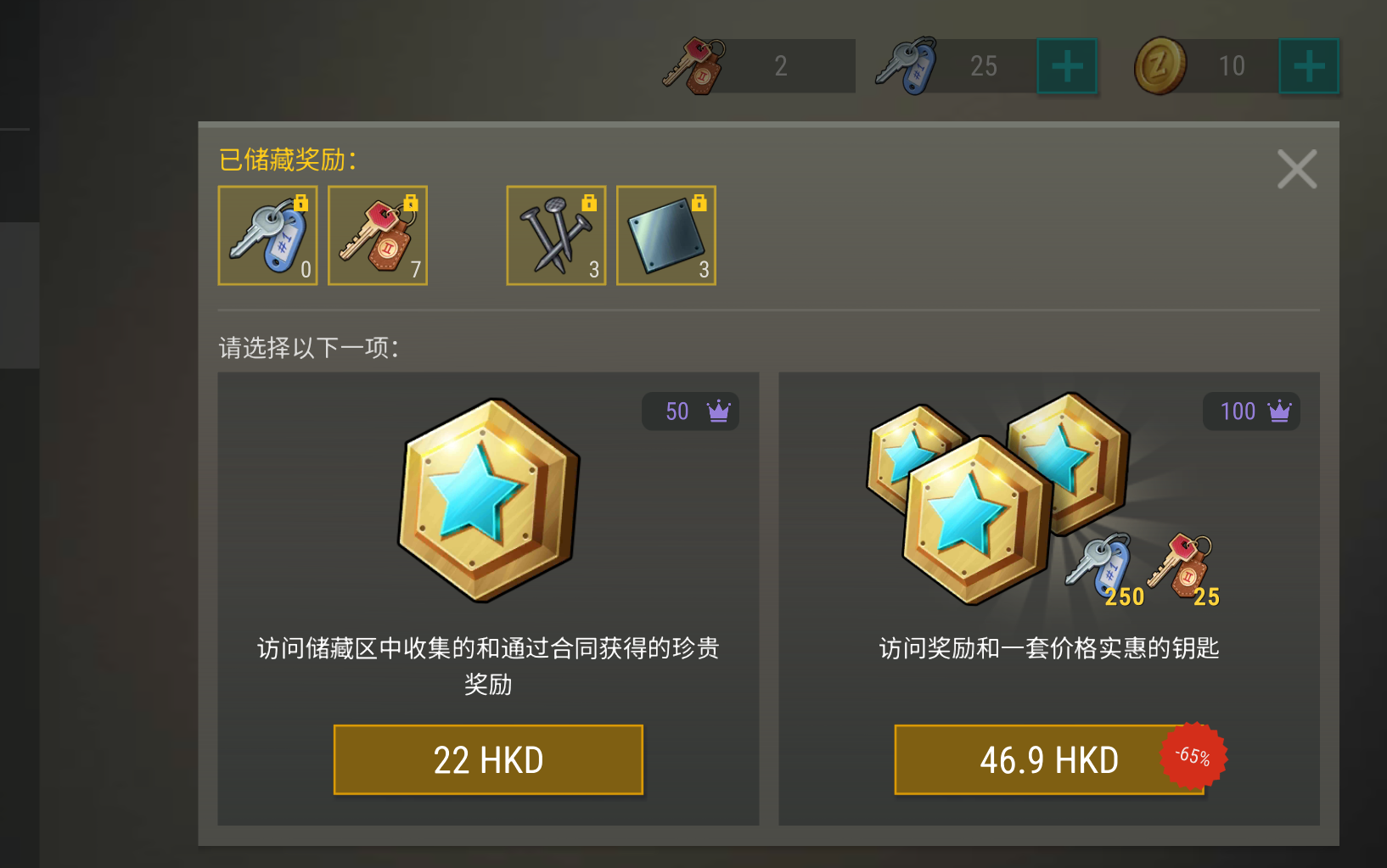Select the locked red key reward slot
The image size is (1387, 868).
[x=378, y=235]
